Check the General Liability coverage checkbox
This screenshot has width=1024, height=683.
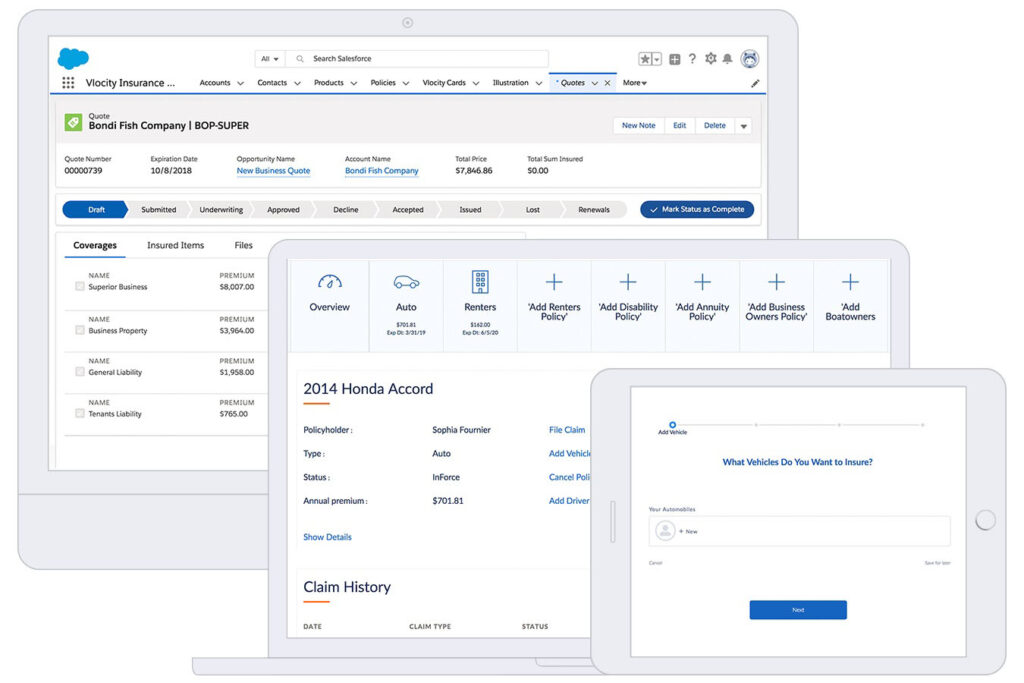79,370
